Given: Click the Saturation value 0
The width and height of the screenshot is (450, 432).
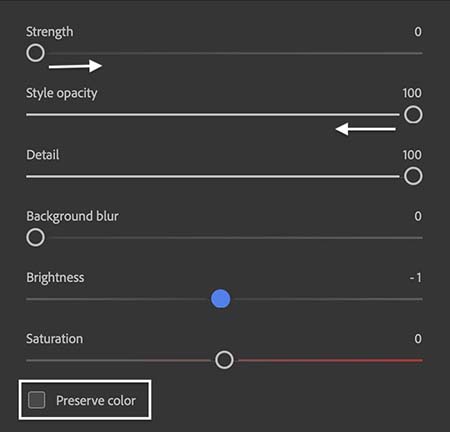Looking at the screenshot, I should click(x=418, y=339).
